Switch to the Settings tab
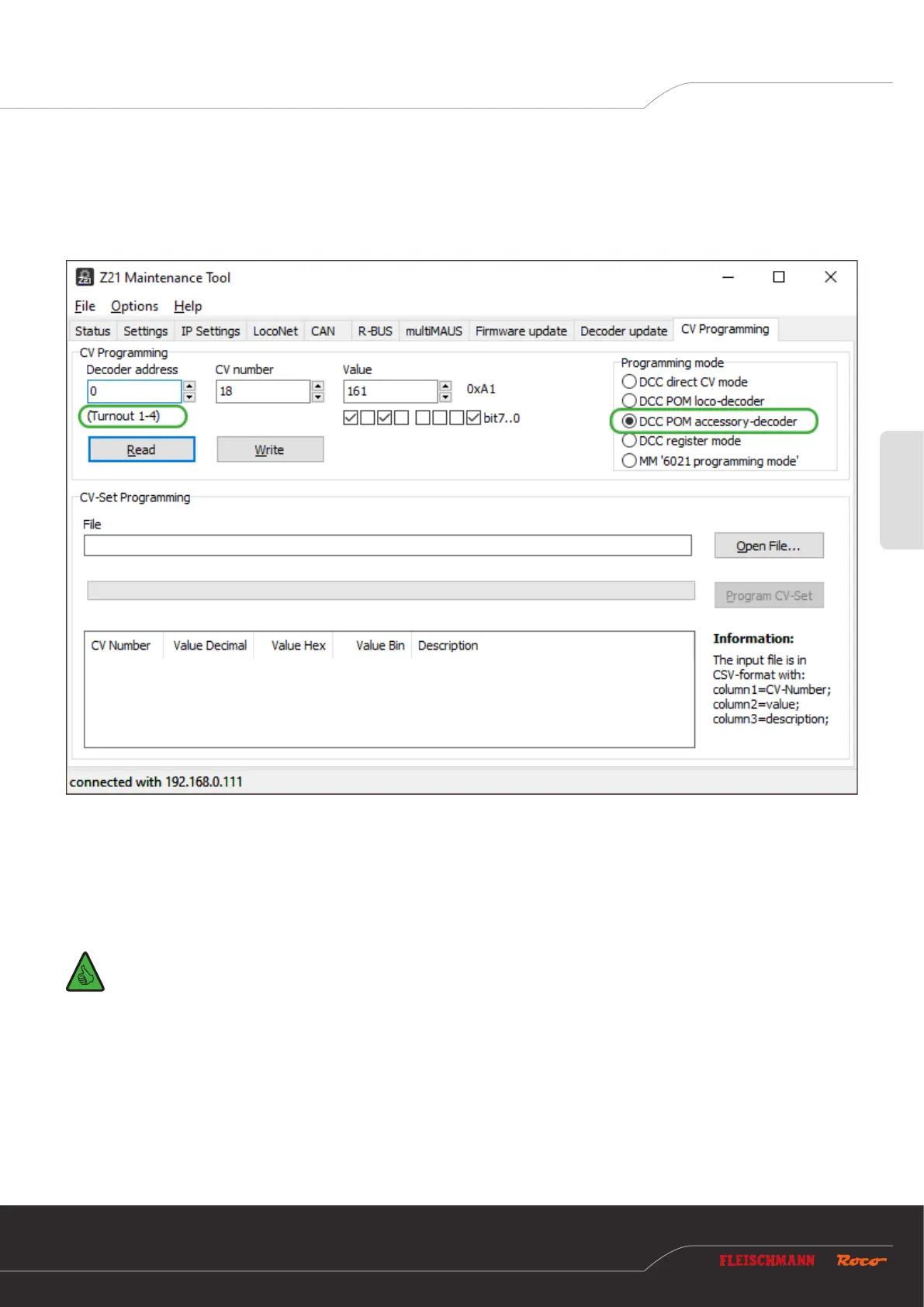Image resolution: width=924 pixels, height=1307 pixels. (x=145, y=331)
